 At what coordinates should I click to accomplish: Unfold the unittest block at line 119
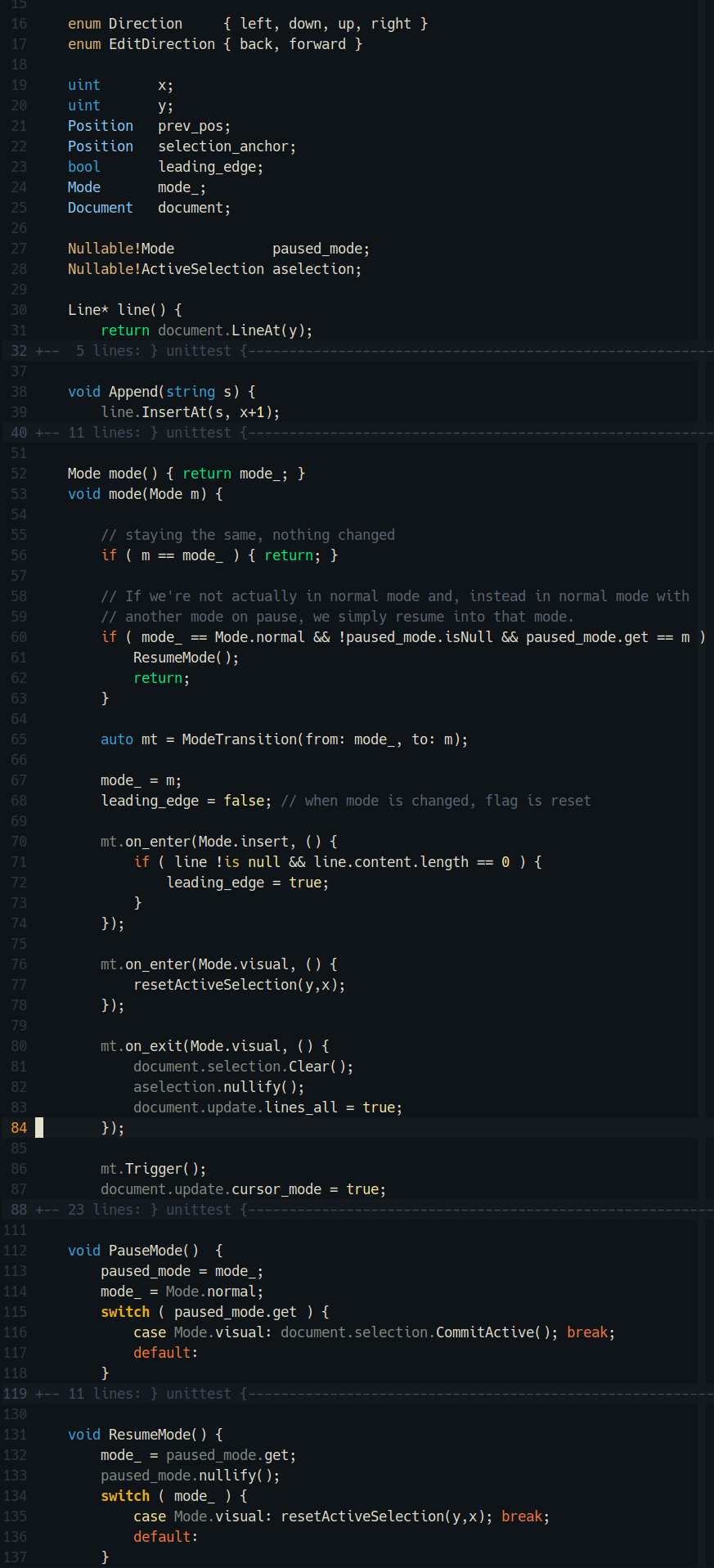coord(375,1394)
